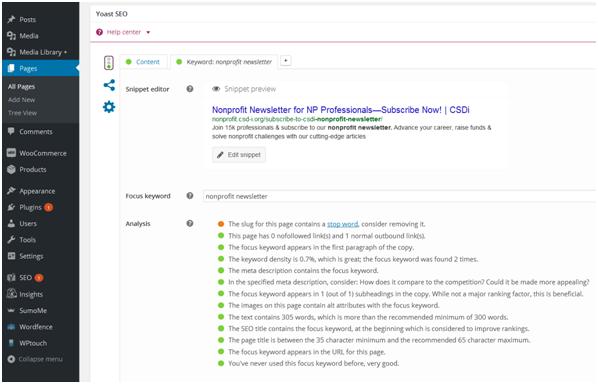
Task: Follow the 'stop word' link in analysis
Action: point(342,224)
